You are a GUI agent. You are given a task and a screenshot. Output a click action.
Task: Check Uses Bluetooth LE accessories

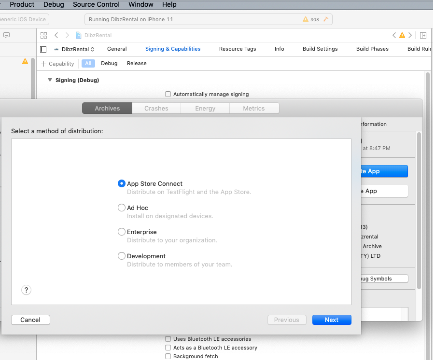(x=168, y=339)
